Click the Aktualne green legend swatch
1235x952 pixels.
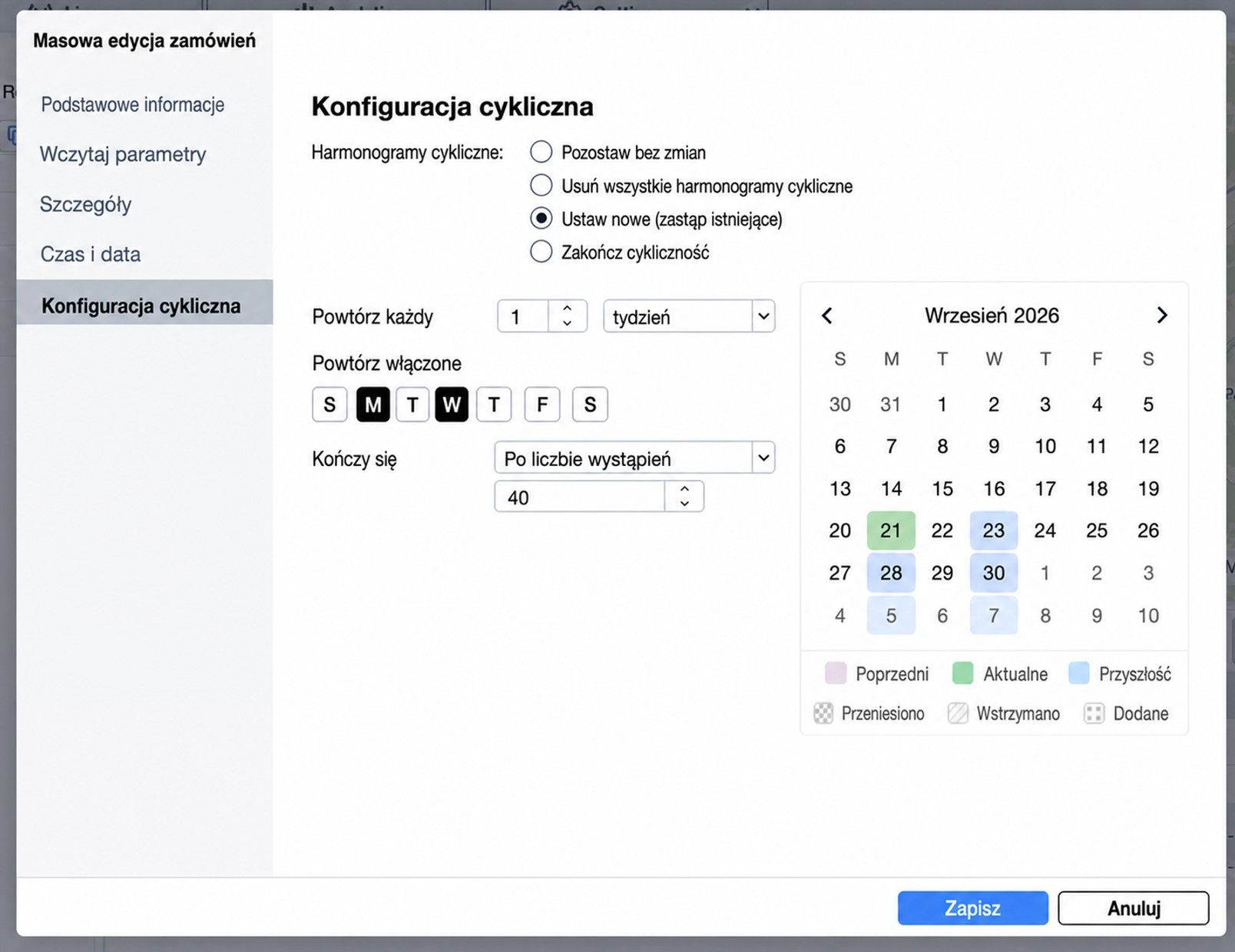pos(963,673)
